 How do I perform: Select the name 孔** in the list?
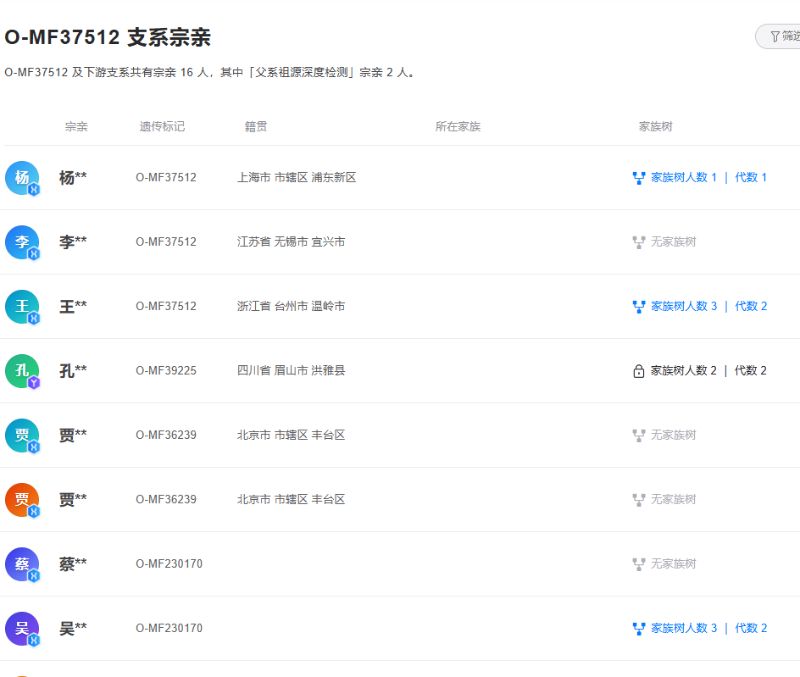(73, 371)
